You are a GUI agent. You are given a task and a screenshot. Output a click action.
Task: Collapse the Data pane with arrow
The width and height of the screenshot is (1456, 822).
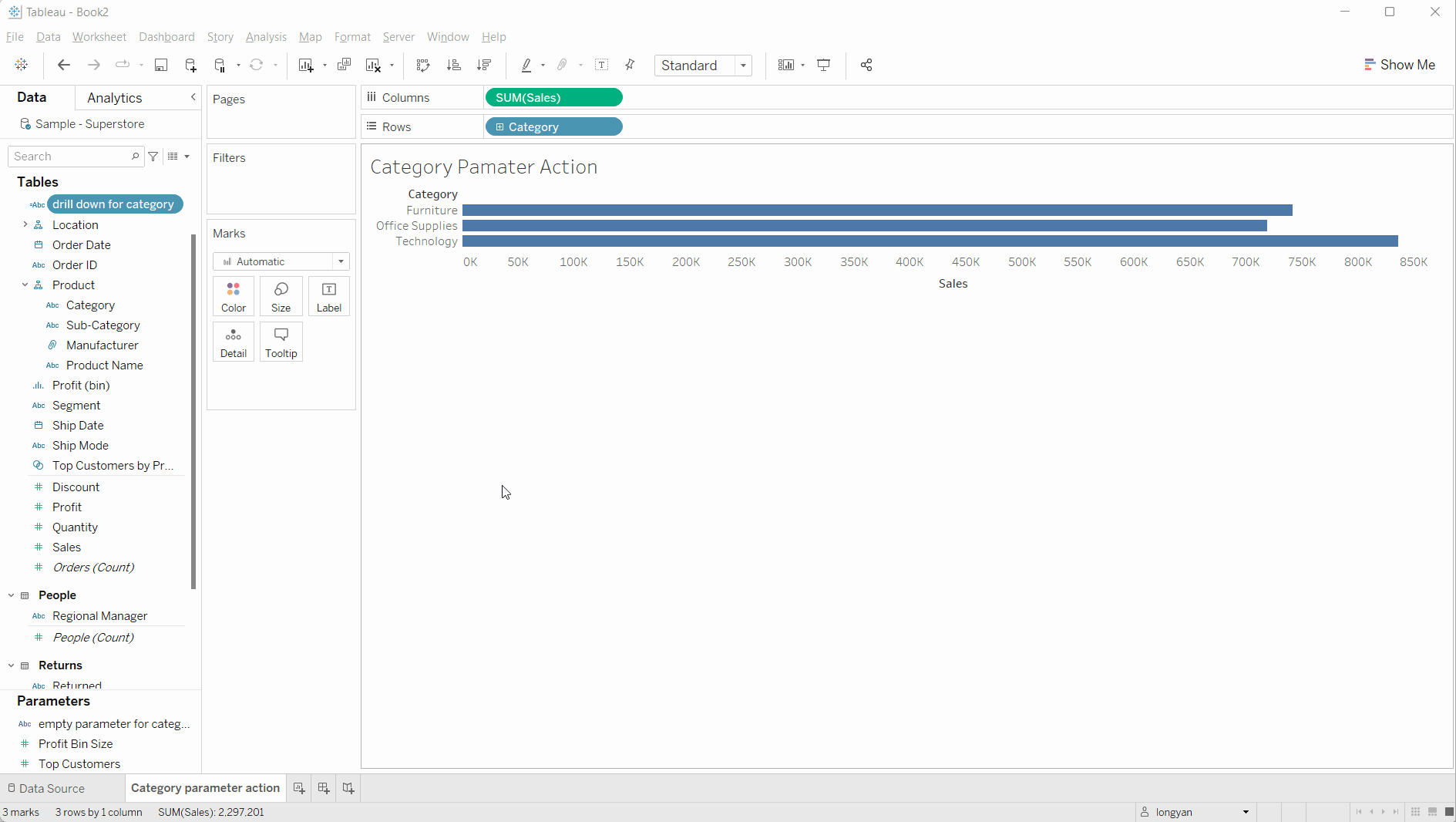193,97
